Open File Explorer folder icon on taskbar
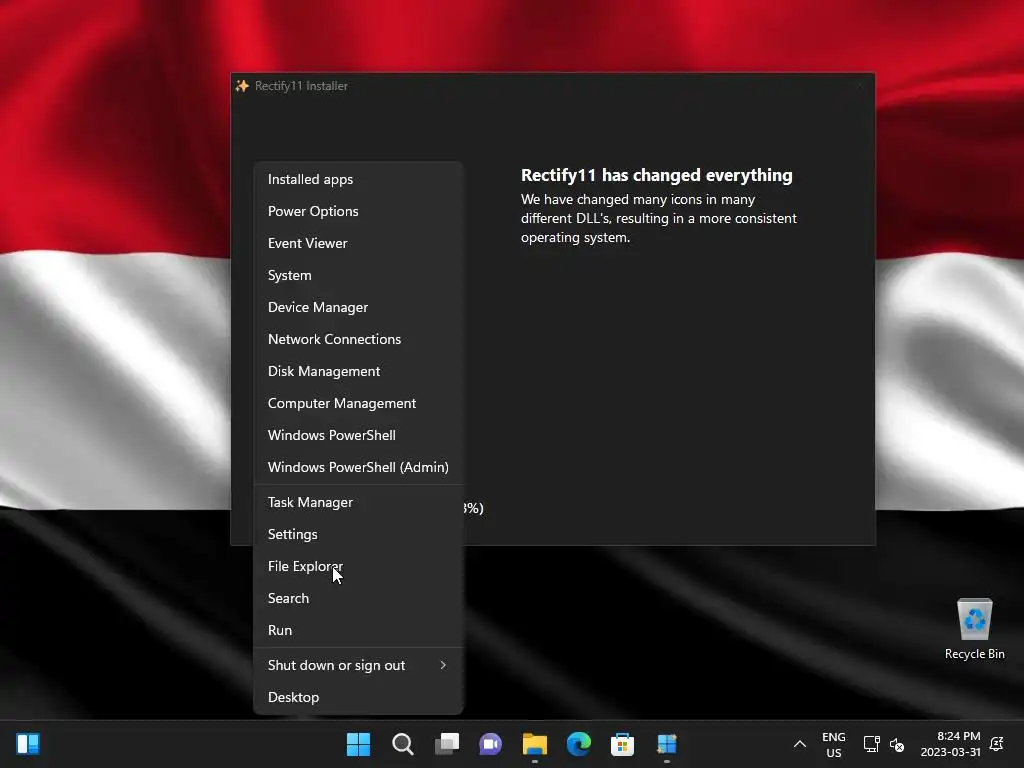This screenshot has width=1024, height=768. tap(534, 744)
